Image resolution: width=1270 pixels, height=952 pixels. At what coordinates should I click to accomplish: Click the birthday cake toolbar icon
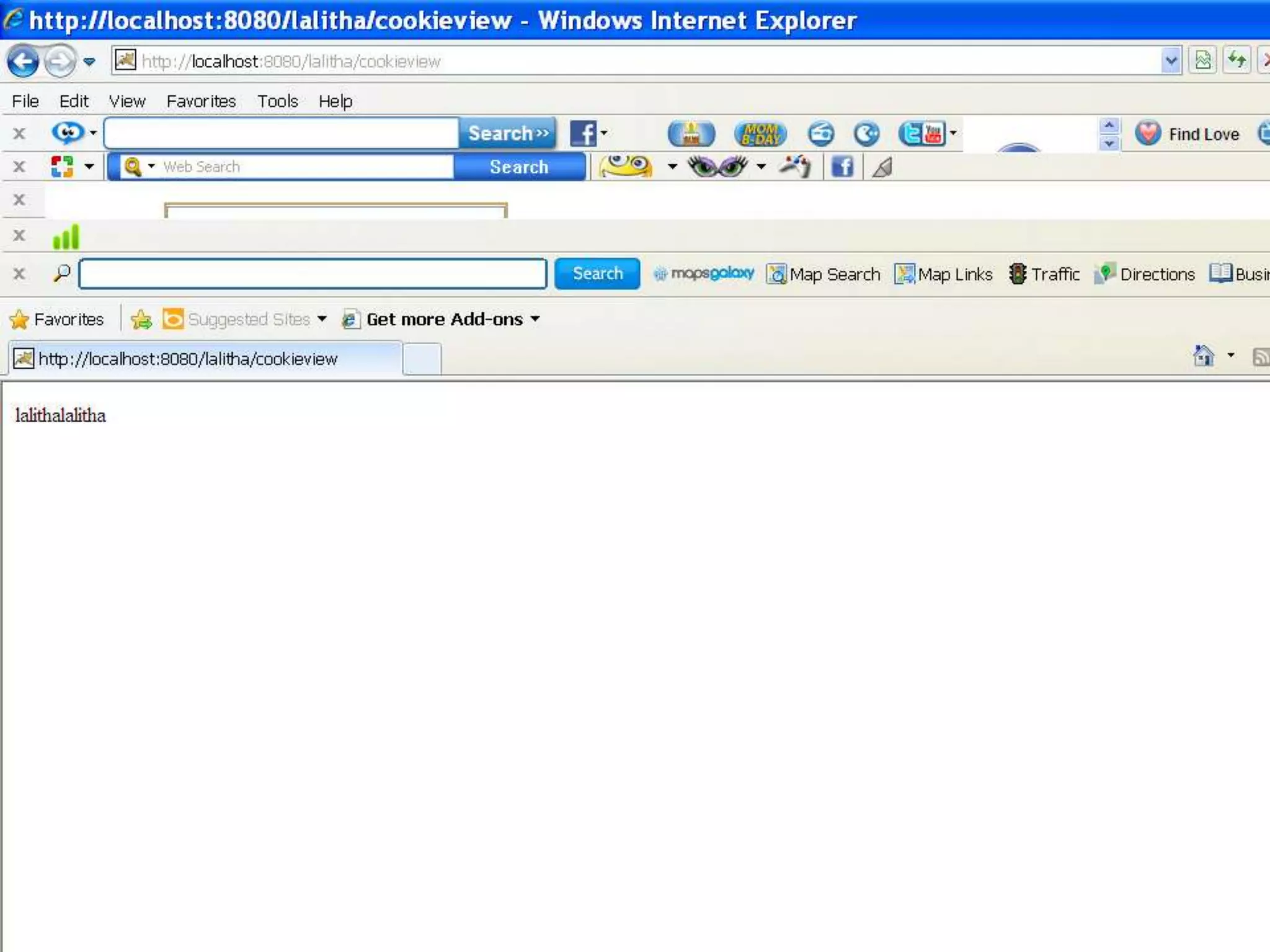pyautogui.click(x=691, y=133)
